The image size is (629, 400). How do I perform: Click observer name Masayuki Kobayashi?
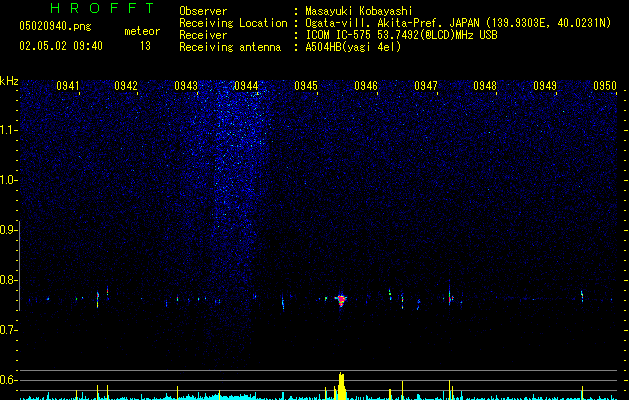359,11
